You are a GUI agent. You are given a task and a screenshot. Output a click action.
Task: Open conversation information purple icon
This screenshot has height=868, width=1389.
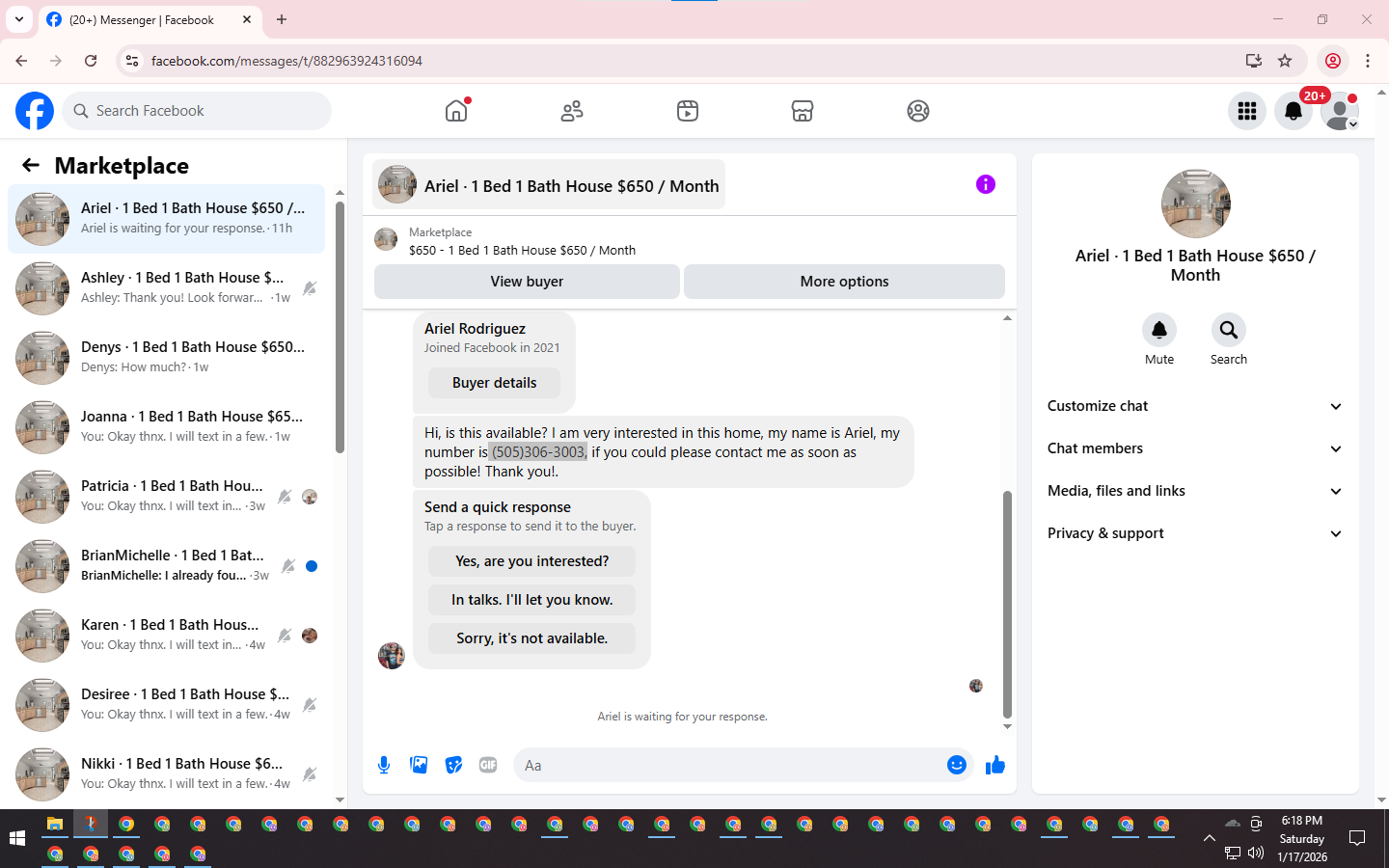pyautogui.click(x=985, y=184)
